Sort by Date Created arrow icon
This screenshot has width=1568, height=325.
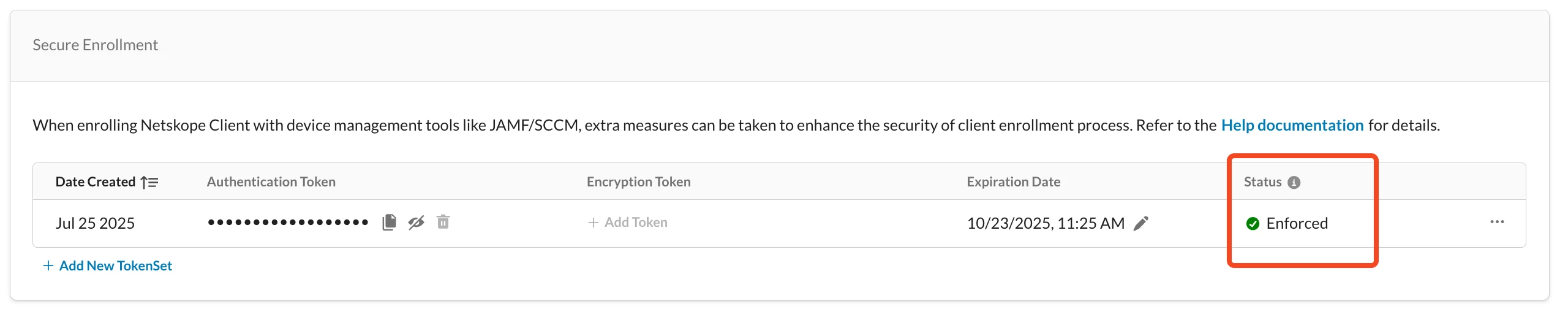pyautogui.click(x=149, y=182)
